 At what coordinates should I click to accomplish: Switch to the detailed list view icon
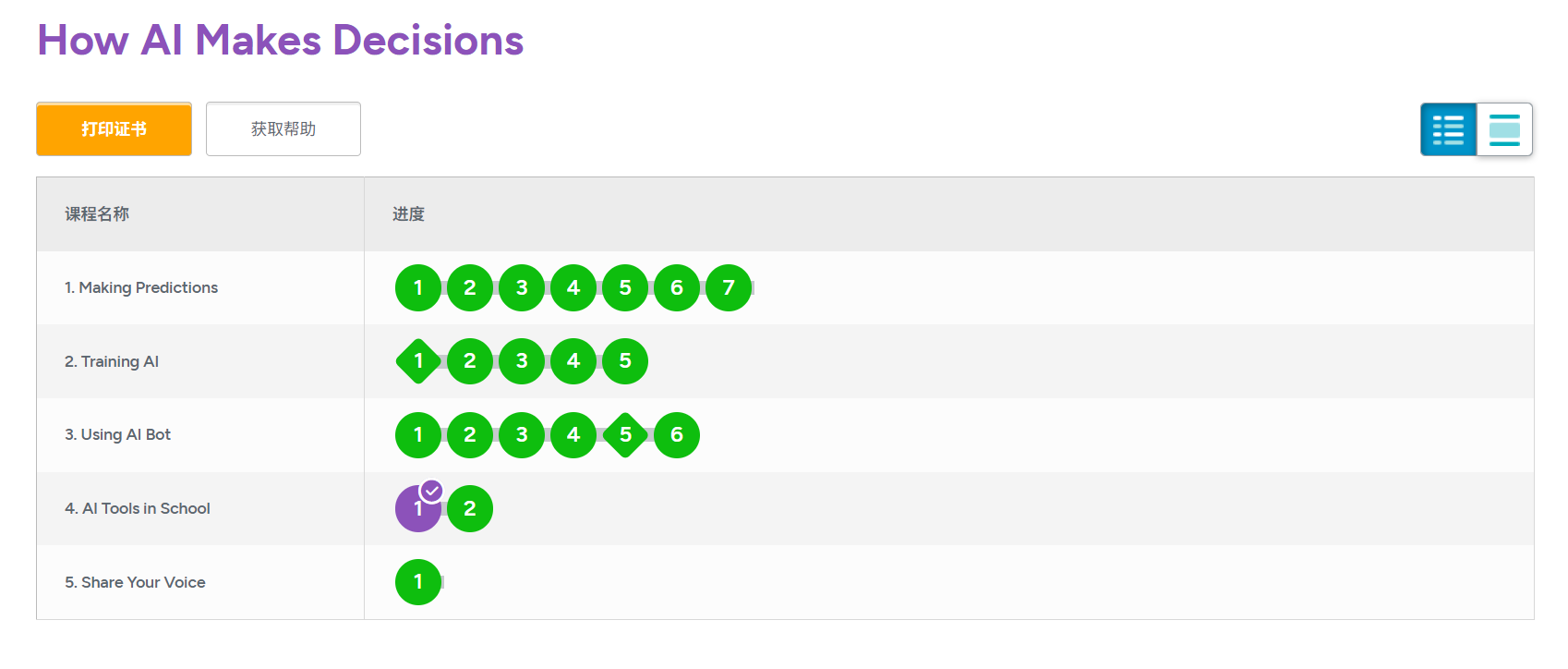pyautogui.click(x=1448, y=129)
